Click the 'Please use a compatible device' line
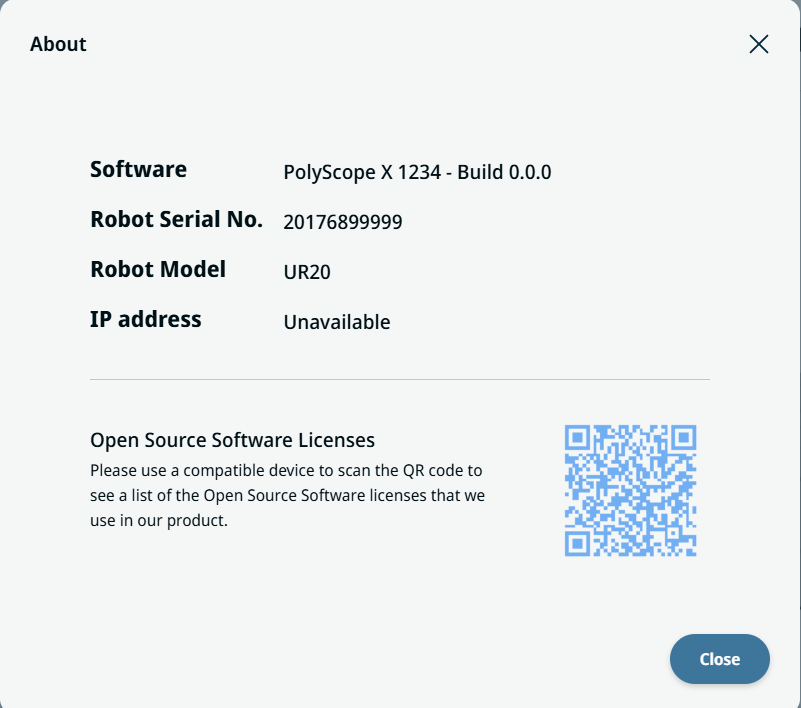This screenshot has height=708, width=801. [x=286, y=470]
